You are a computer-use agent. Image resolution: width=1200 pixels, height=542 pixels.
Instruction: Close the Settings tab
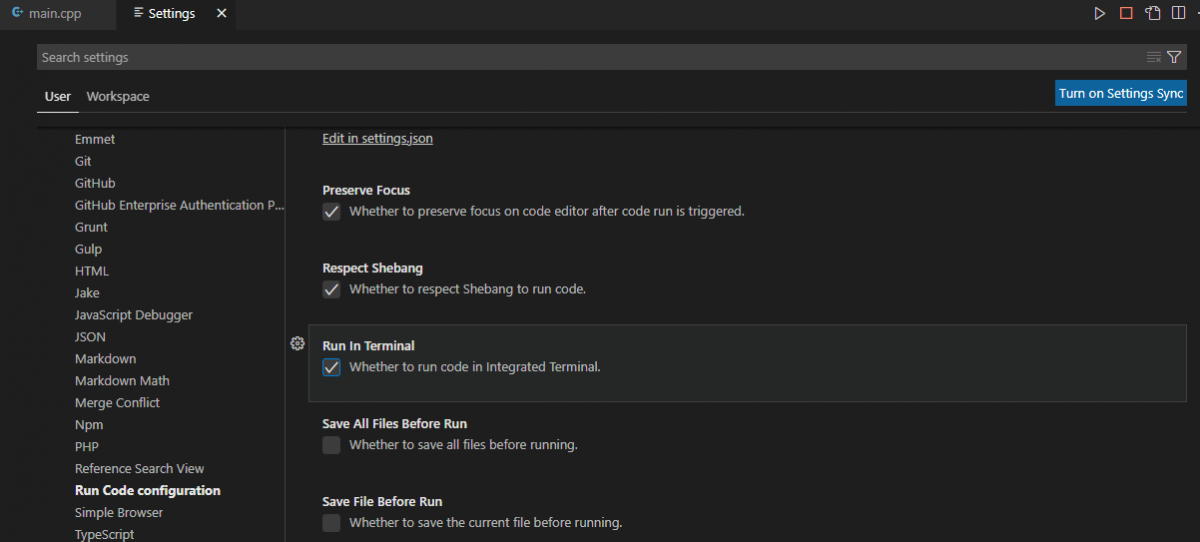click(x=222, y=14)
